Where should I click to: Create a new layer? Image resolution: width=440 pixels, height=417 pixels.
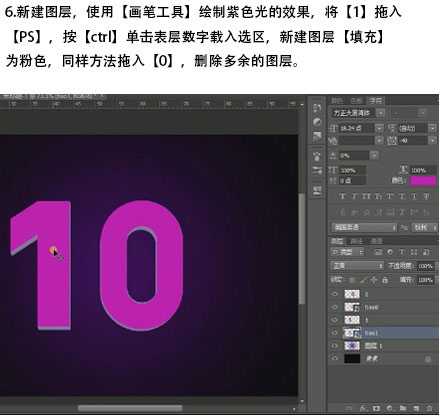416,408
